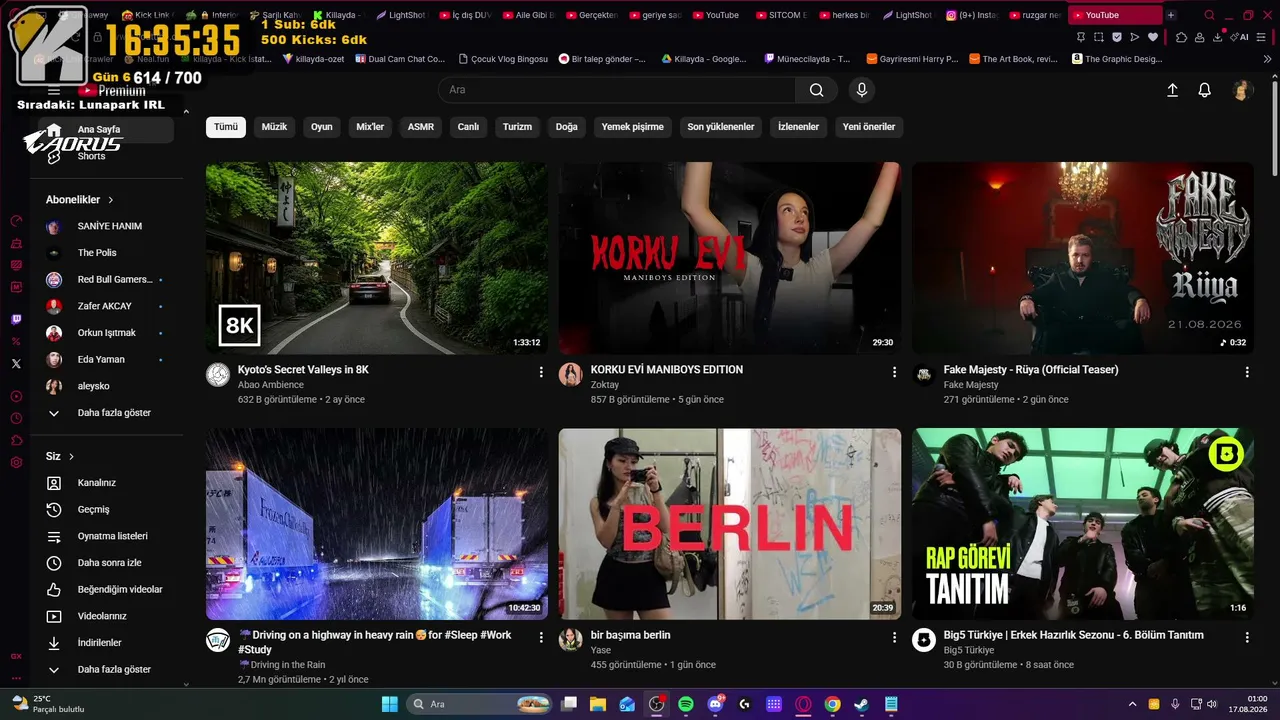The width and height of the screenshot is (1280, 720).
Task: Open Steam from the taskbar
Action: tap(861, 704)
